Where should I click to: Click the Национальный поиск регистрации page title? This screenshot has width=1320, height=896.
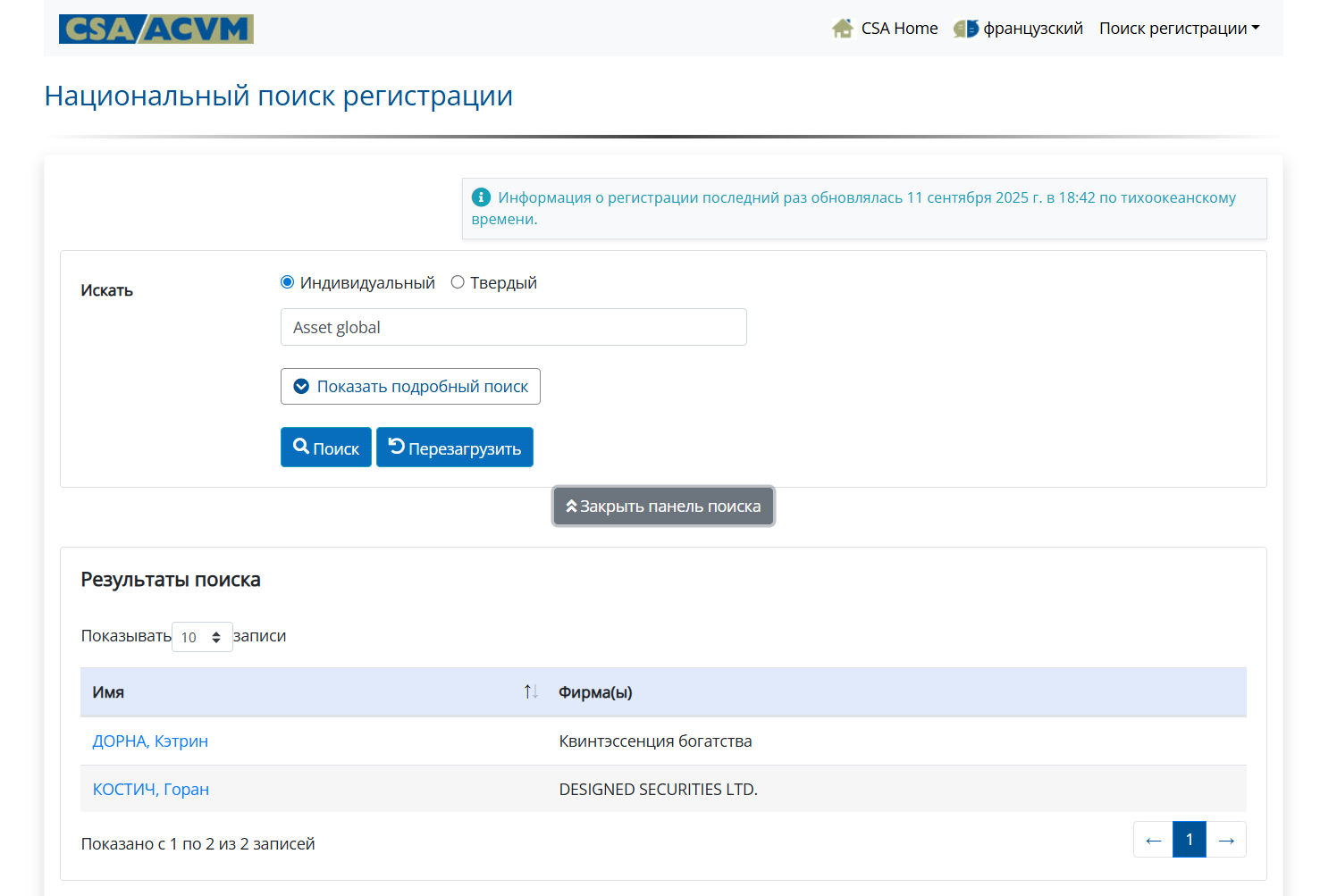279,96
